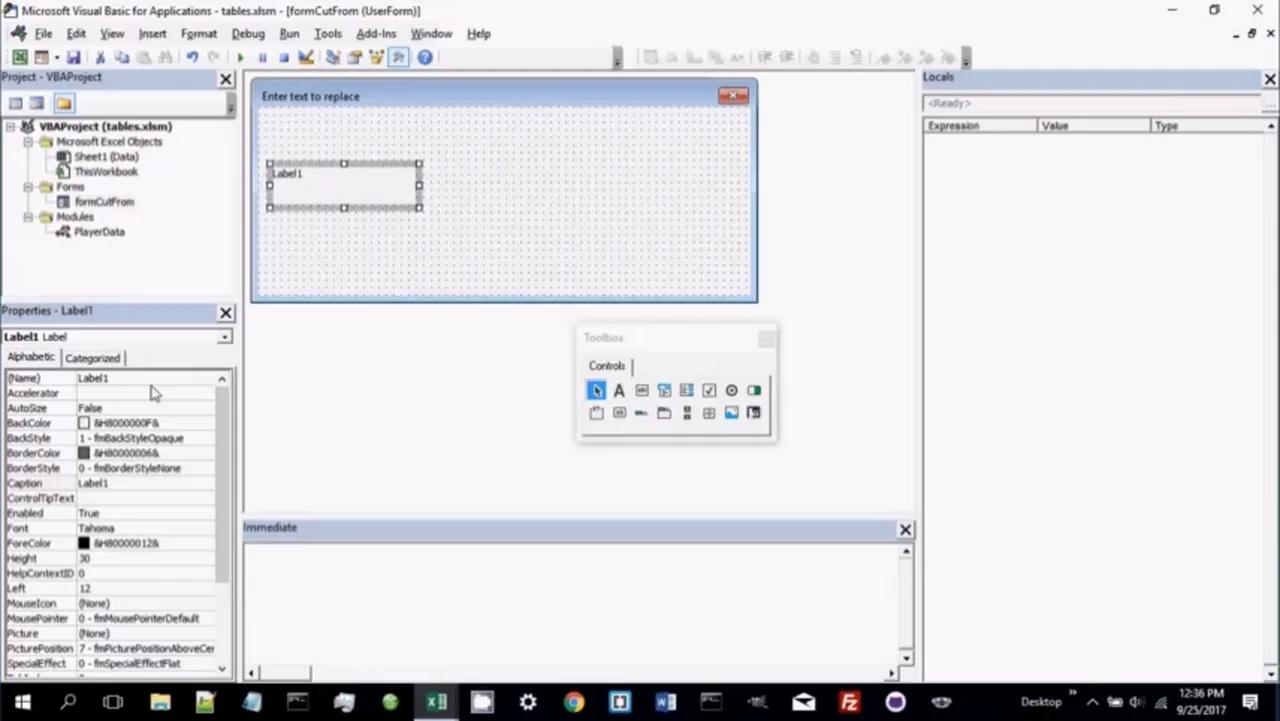
Task: Switch to the Categorized tab in Properties
Action: [92, 357]
